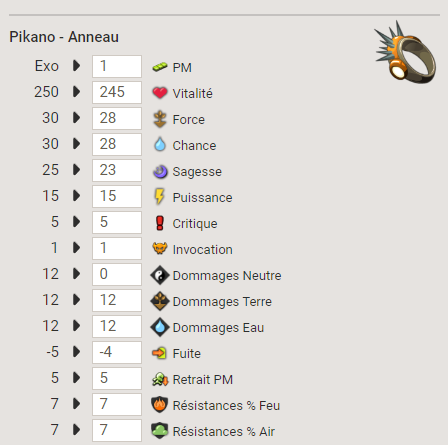Click the Résistances % Feu shield icon
Viewport: 448px width, 445px height.
coord(160,405)
